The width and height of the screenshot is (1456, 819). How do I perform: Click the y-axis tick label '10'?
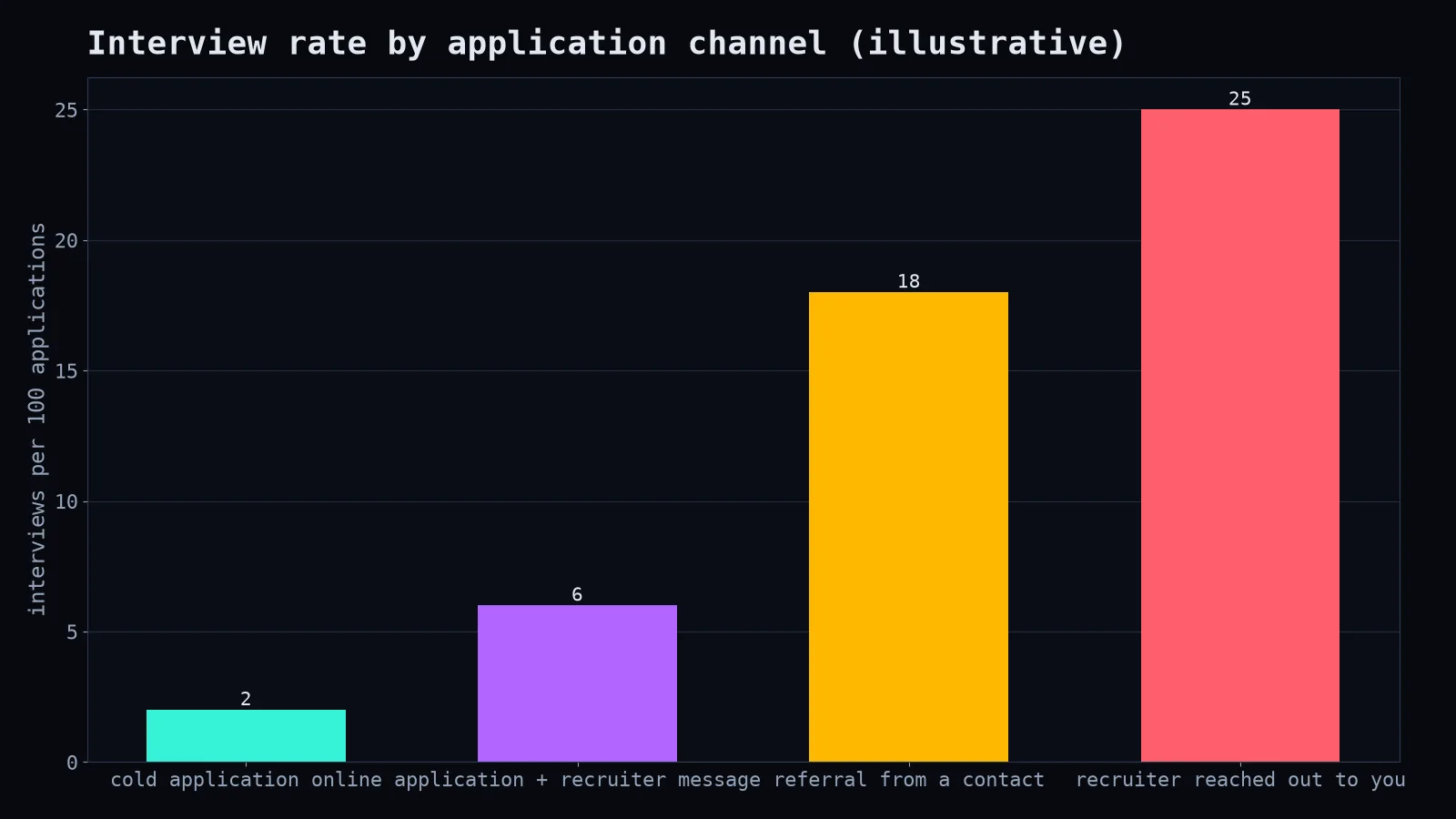tap(66, 501)
